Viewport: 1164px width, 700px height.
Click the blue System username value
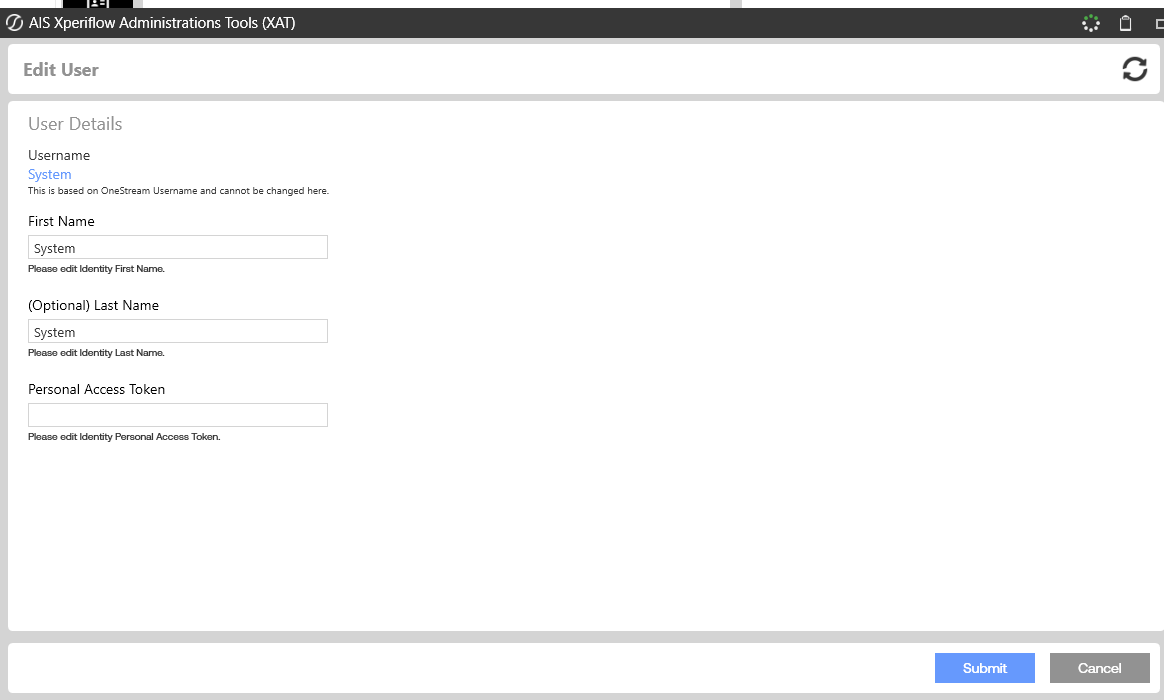50,175
